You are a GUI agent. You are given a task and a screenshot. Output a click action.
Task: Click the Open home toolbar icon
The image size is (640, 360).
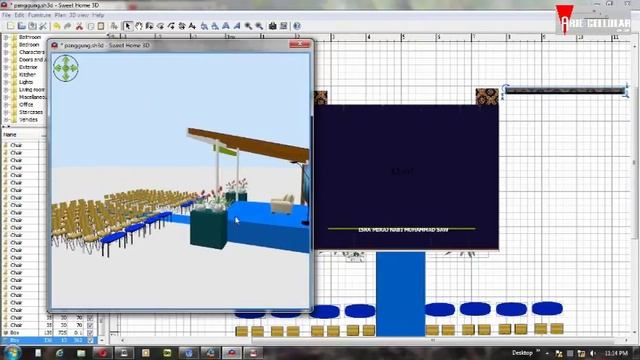click(x=22, y=26)
